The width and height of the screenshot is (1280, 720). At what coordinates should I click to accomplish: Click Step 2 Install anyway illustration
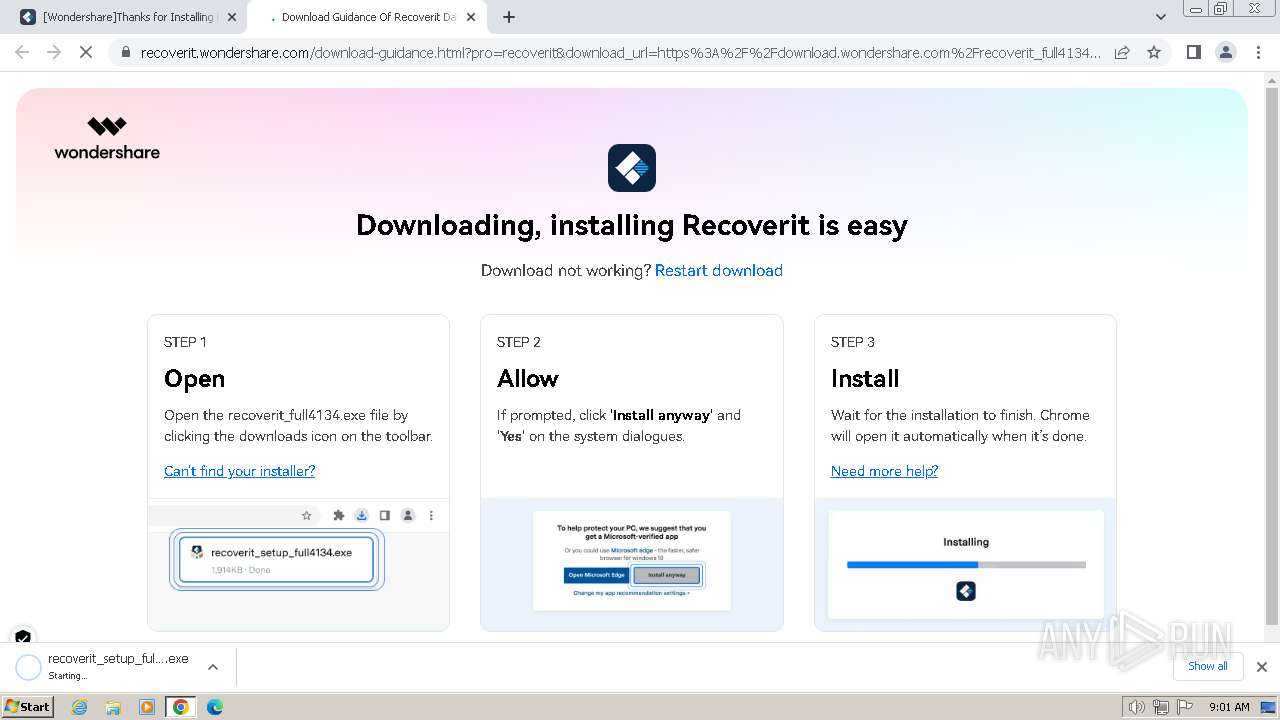tap(632, 564)
